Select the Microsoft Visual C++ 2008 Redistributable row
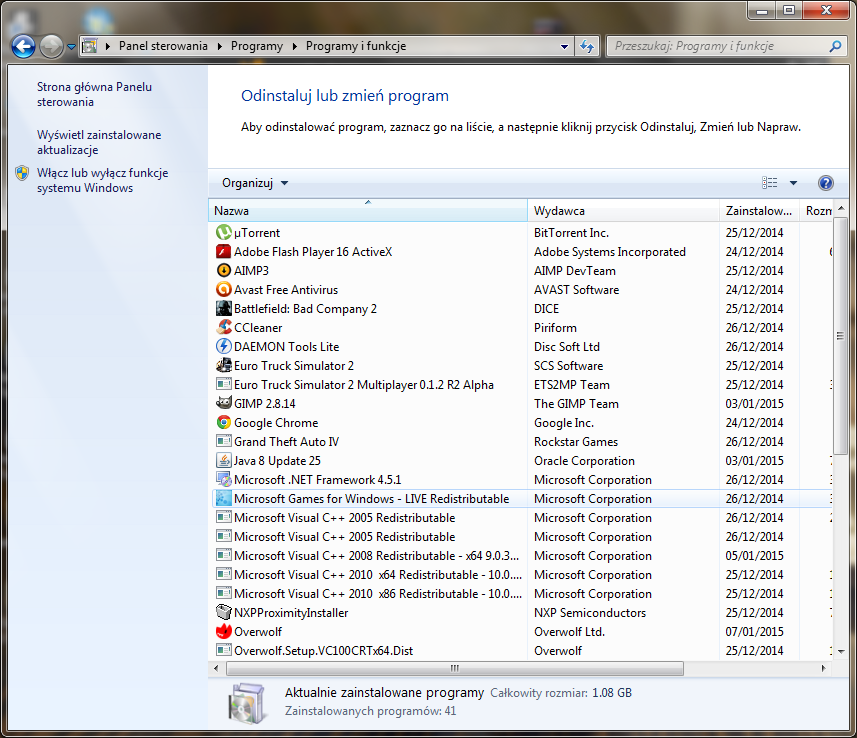This screenshot has width=857, height=738. 521,555
